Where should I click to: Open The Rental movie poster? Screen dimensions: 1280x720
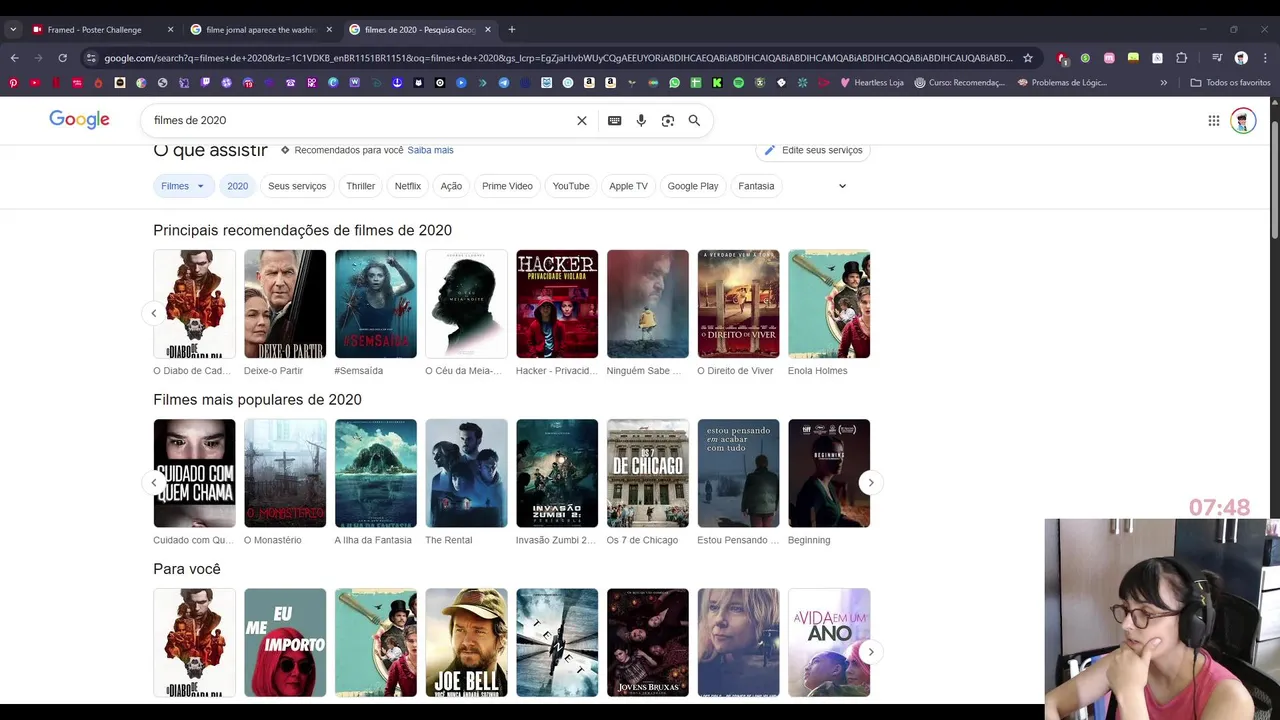[466, 473]
